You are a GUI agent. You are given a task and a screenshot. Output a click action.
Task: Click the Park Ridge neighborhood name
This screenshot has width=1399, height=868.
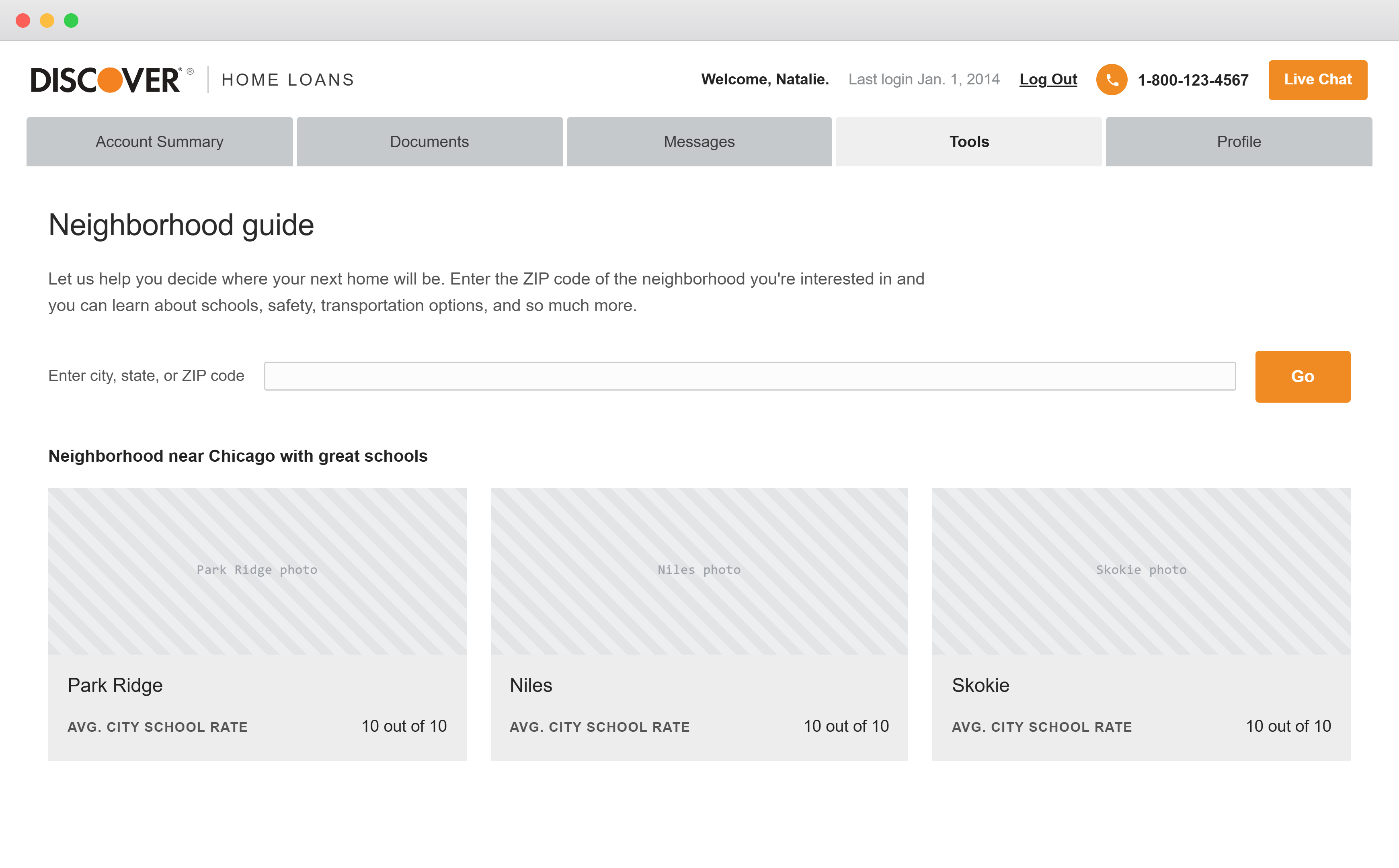click(115, 686)
